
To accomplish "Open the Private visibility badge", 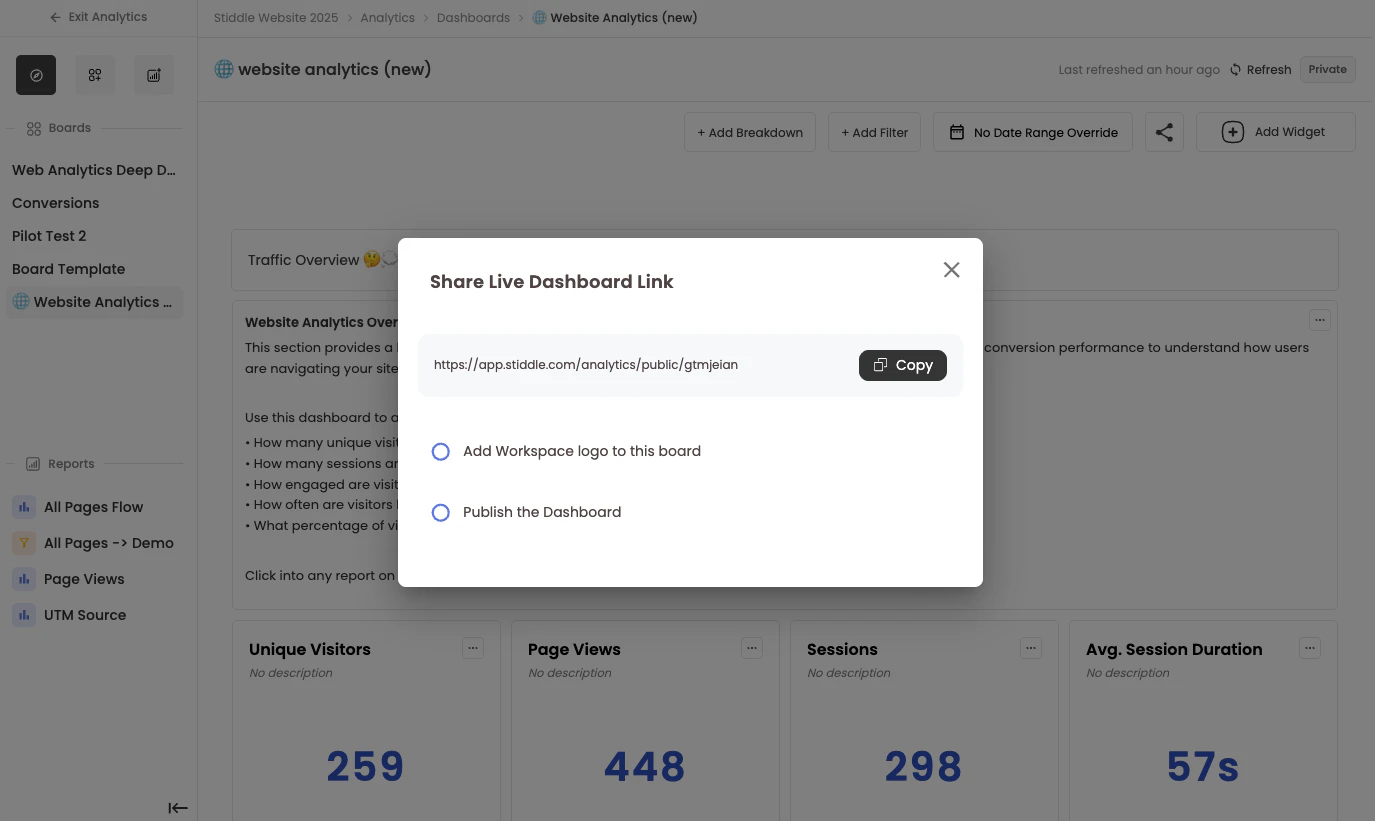I will [x=1328, y=69].
